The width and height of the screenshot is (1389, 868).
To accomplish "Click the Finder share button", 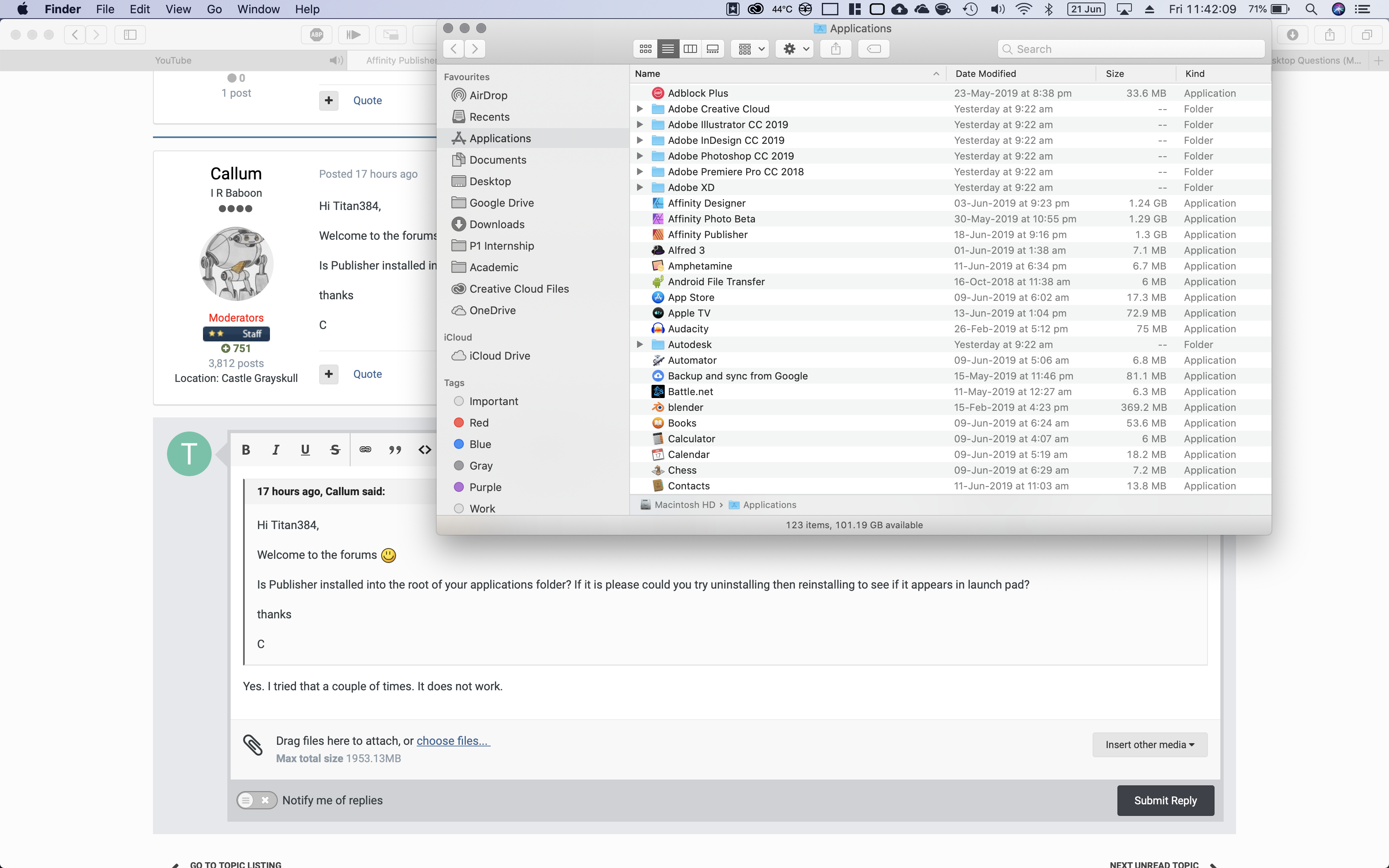I will tap(836, 49).
